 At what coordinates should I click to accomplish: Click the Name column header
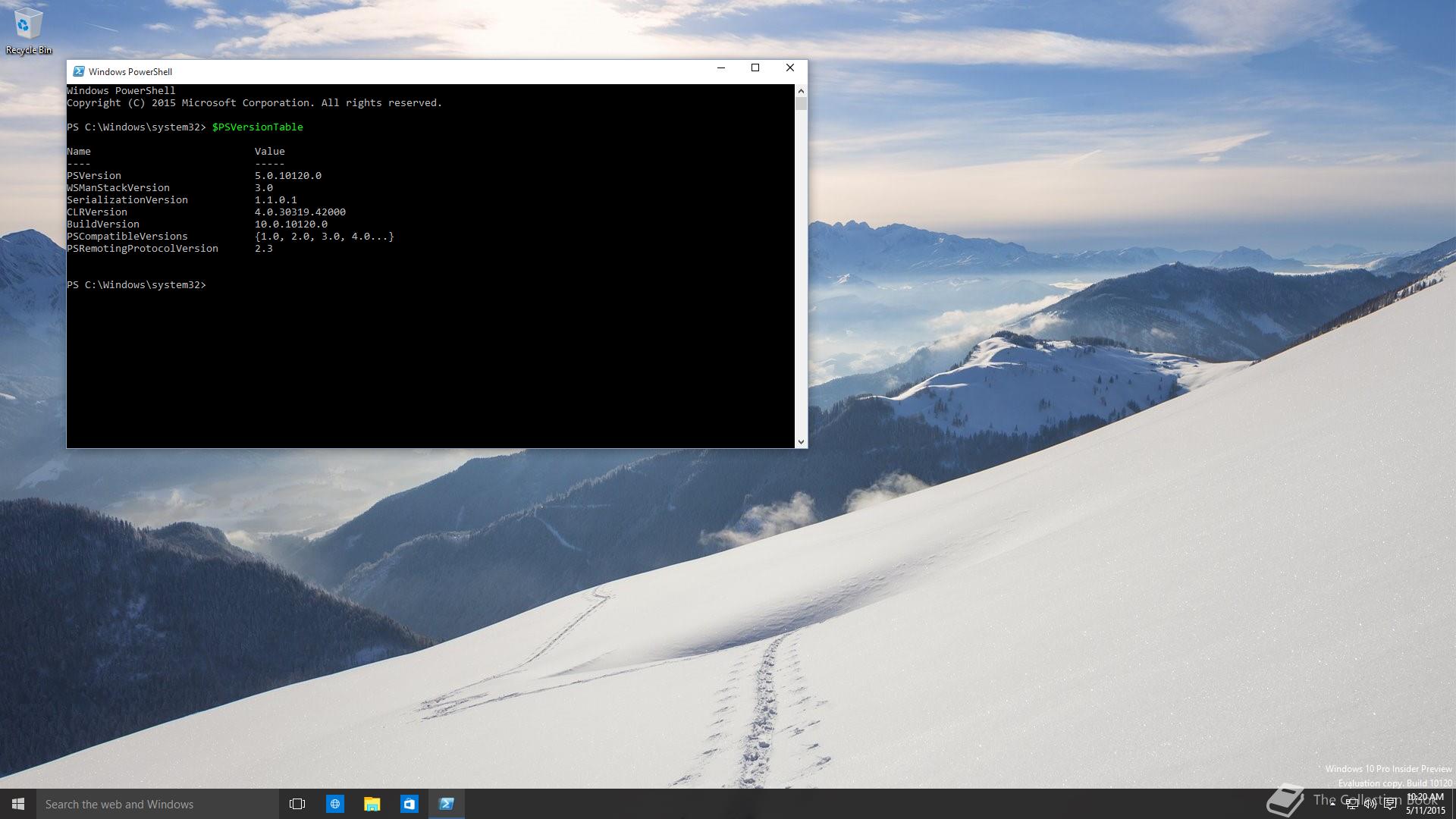(79, 152)
